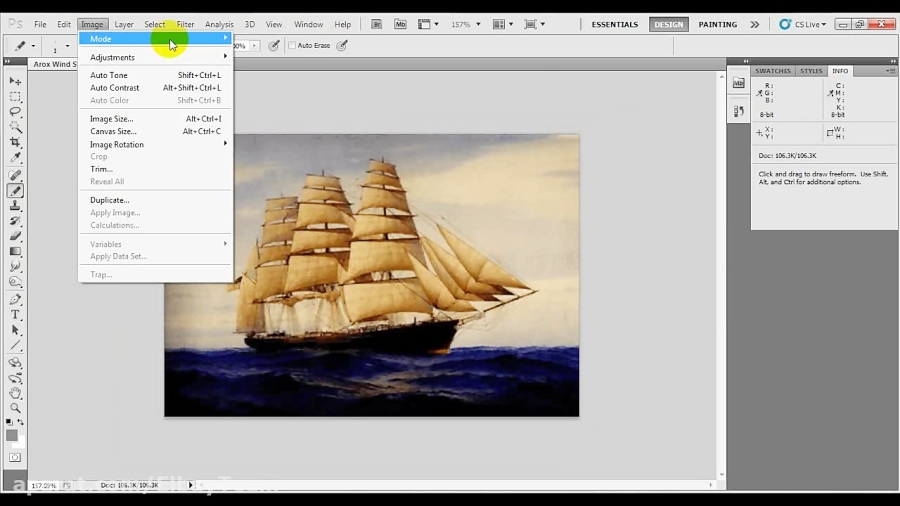Open the Mode submenu
Viewport: 900px width, 506px height.
click(155, 38)
